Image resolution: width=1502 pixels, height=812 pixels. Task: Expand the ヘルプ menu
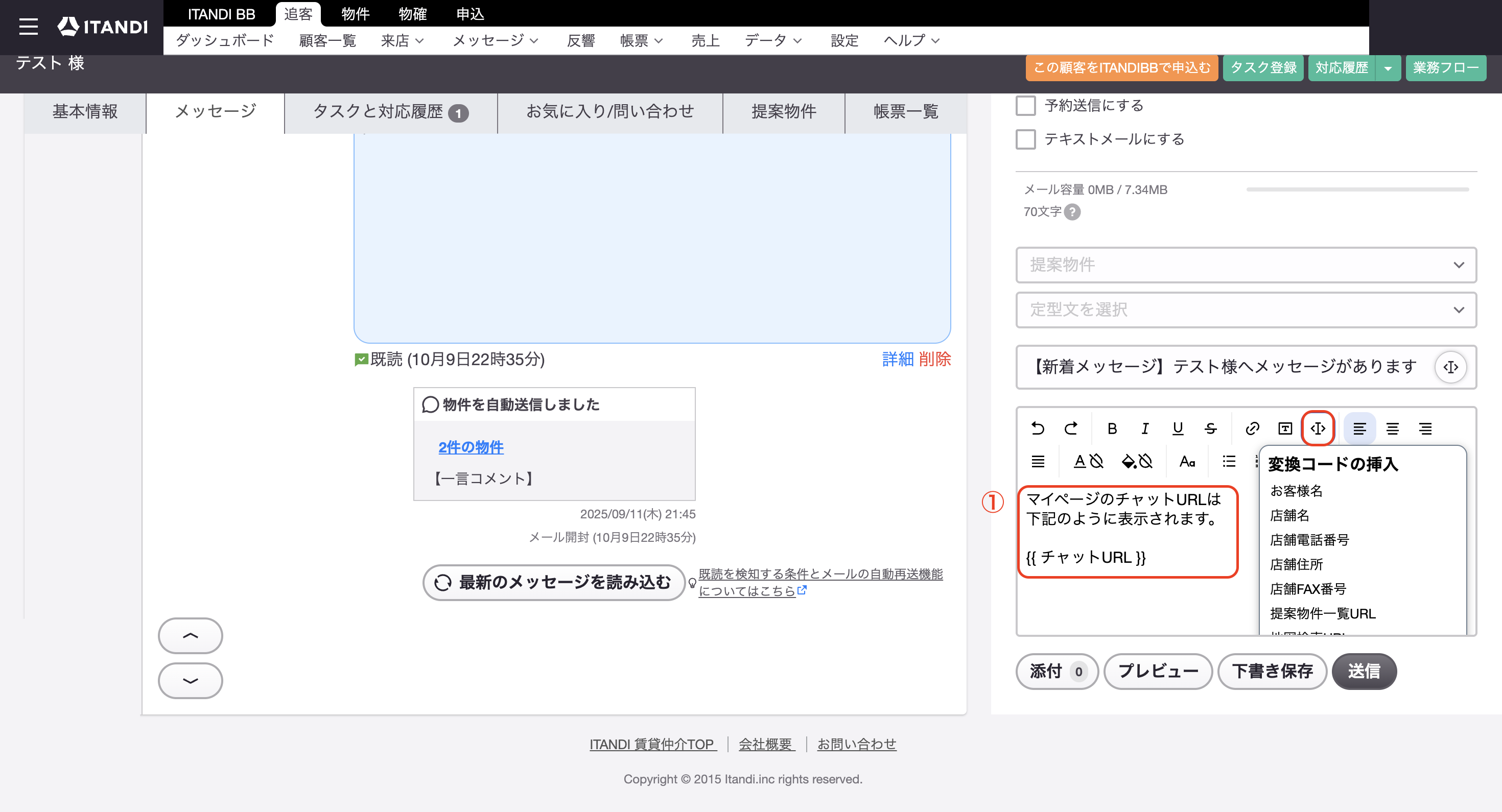911,41
